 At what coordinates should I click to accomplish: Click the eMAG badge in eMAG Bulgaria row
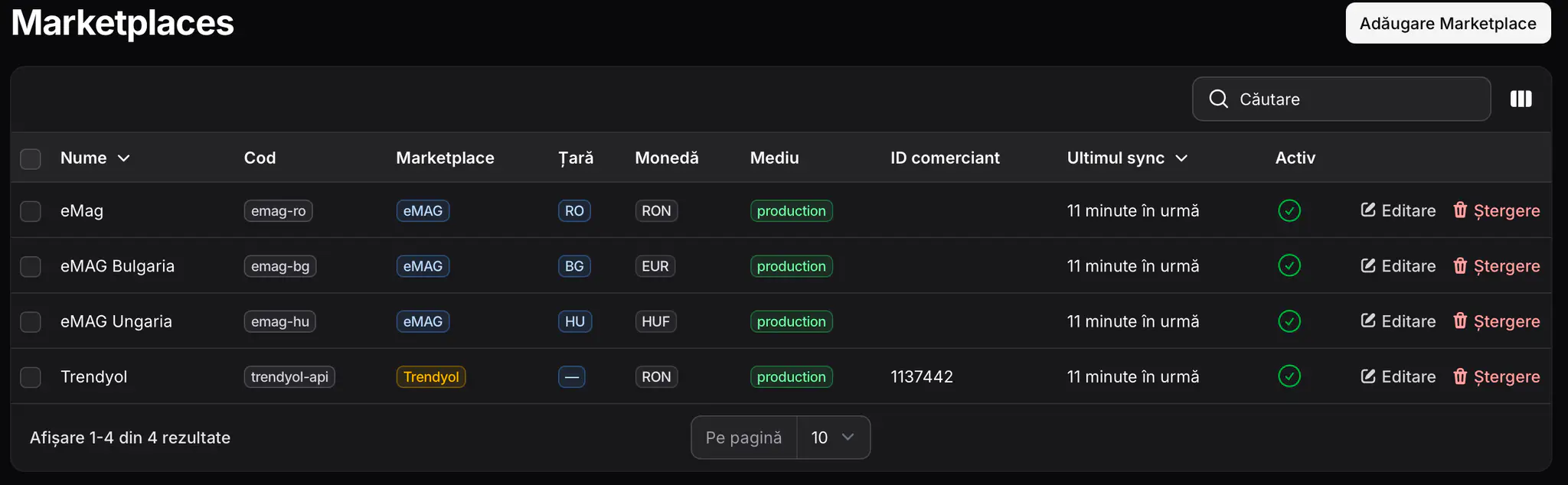point(423,265)
